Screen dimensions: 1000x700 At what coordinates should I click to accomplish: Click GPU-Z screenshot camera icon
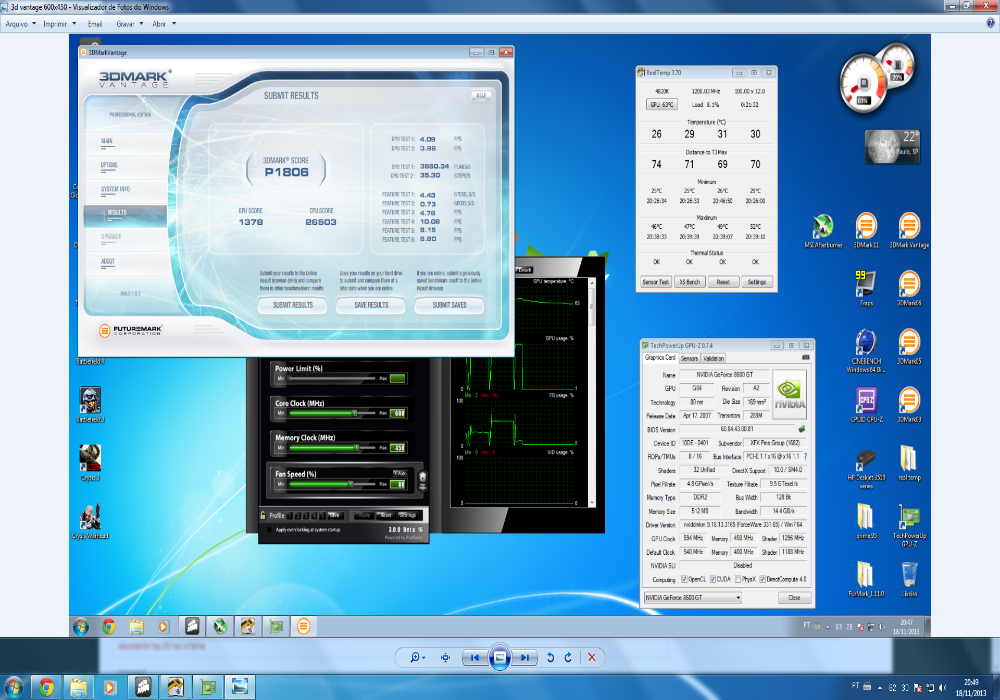click(805, 358)
